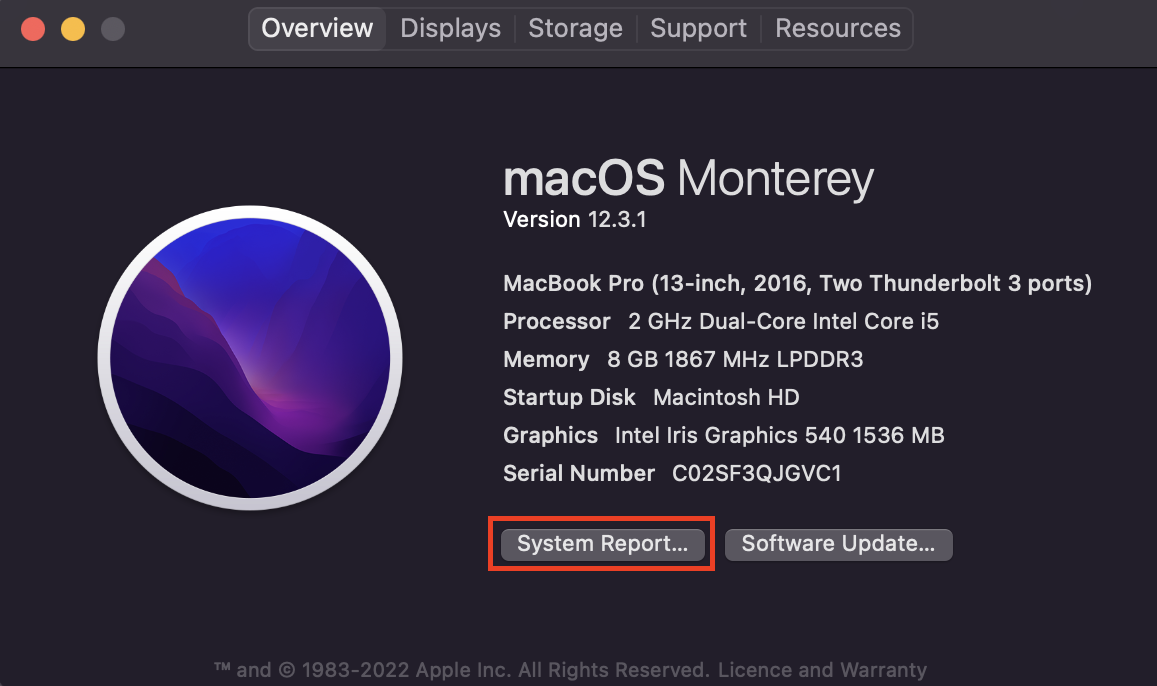This screenshot has width=1157, height=686.
Task: Open the System Report
Action: click(x=601, y=544)
